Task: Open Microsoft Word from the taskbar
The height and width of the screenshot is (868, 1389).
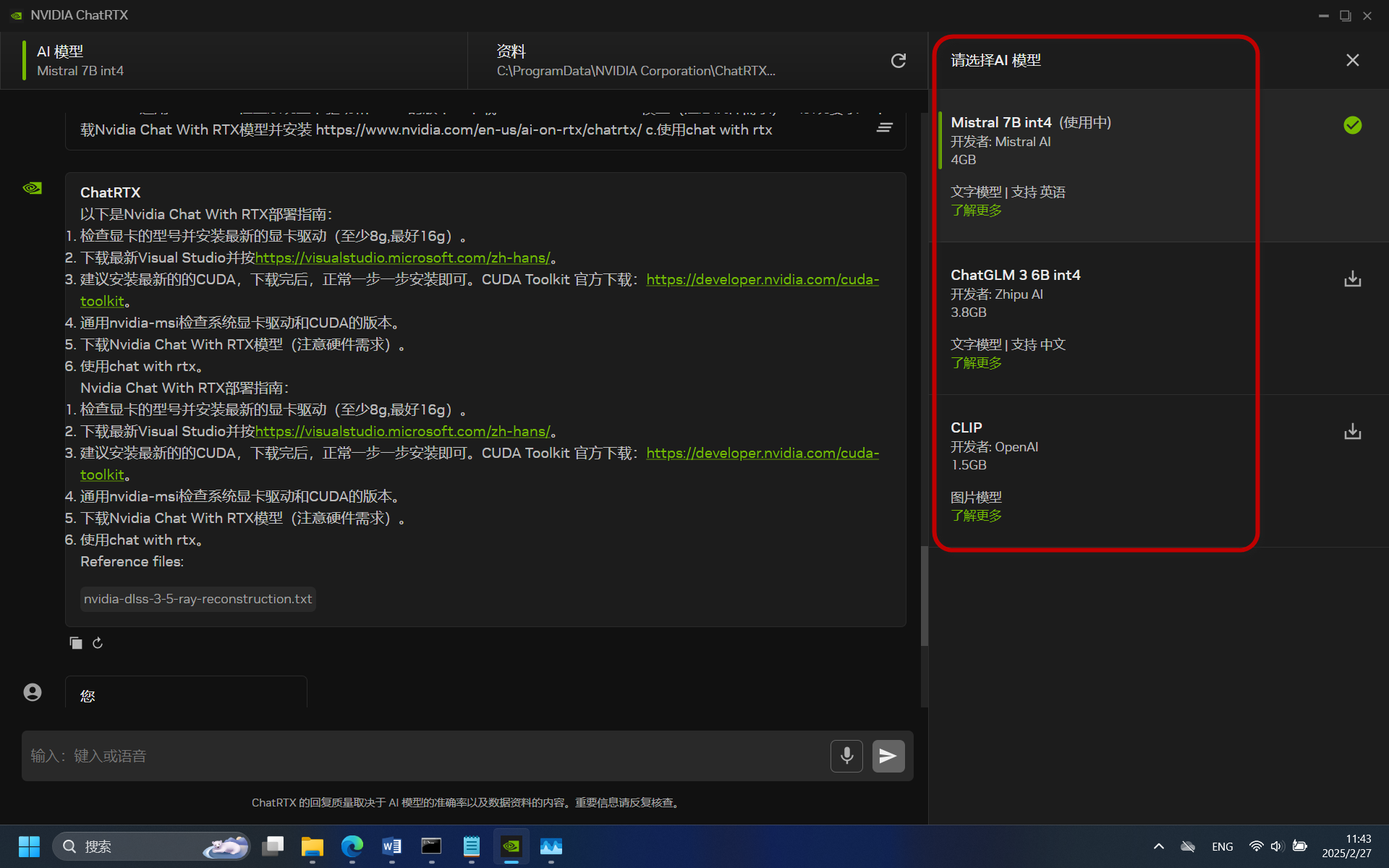Action: (392, 846)
